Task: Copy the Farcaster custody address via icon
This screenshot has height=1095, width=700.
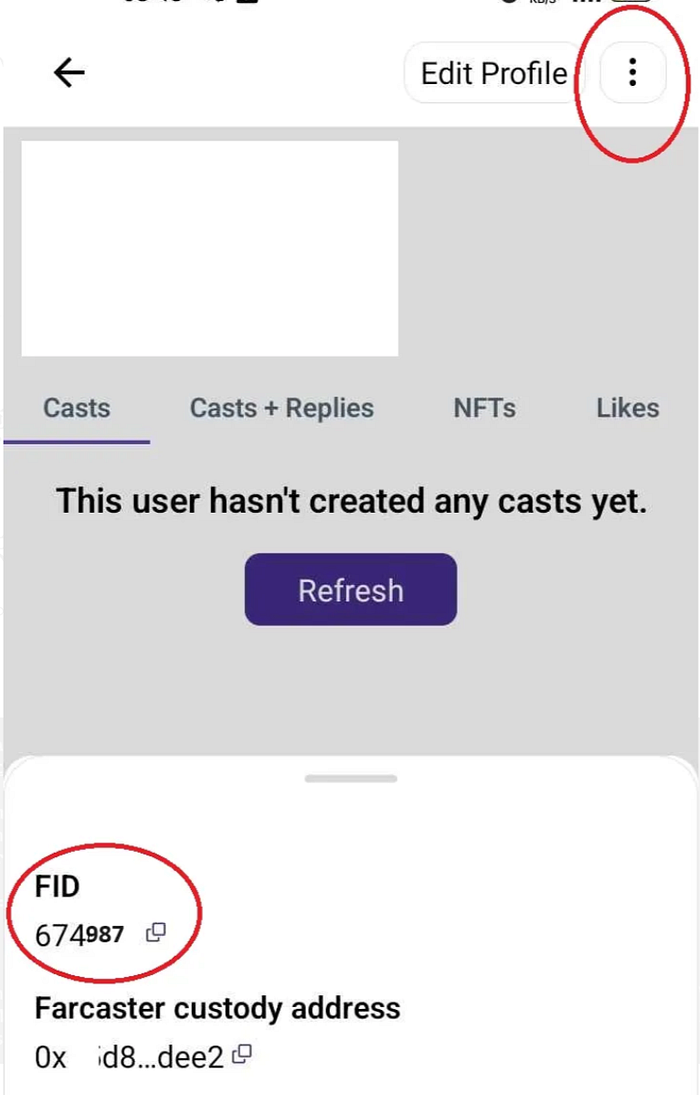Action: tap(242, 1054)
